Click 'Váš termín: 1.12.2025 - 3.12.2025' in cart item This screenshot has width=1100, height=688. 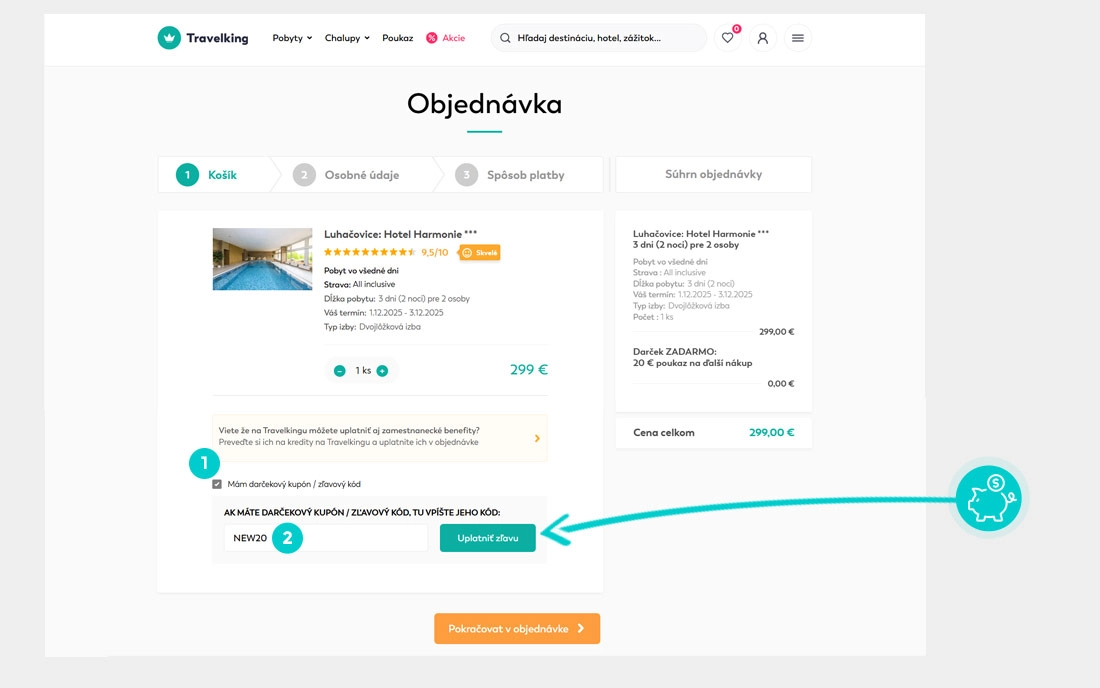tap(384, 313)
